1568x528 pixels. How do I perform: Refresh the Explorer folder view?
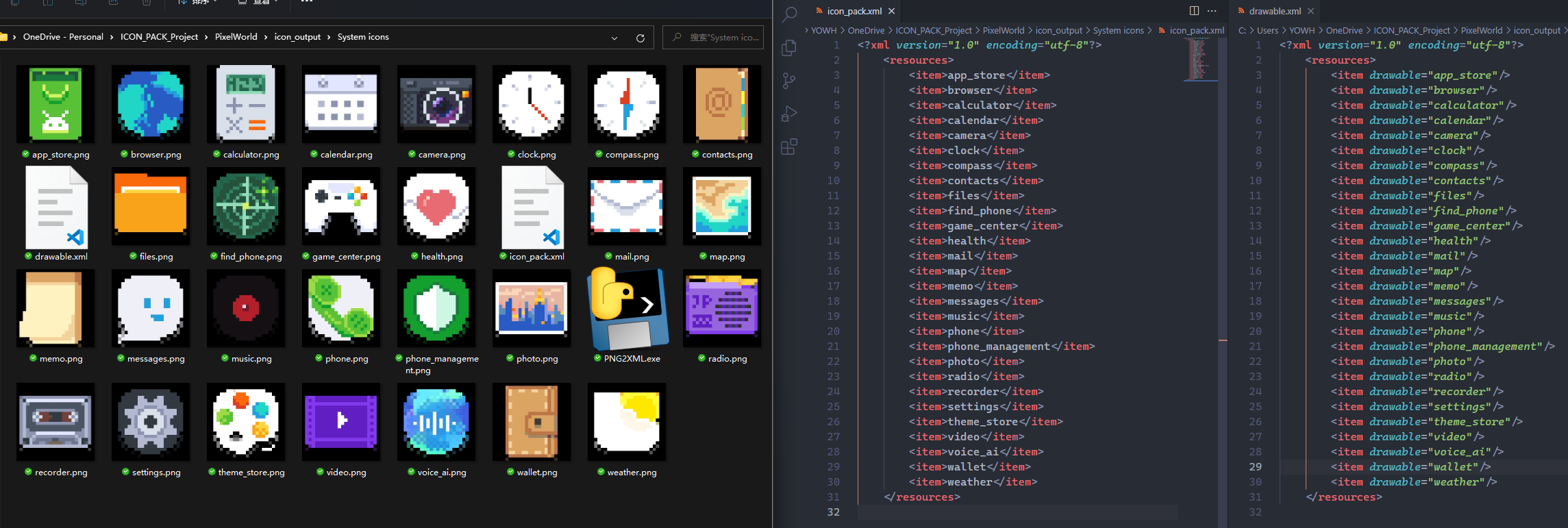point(640,38)
